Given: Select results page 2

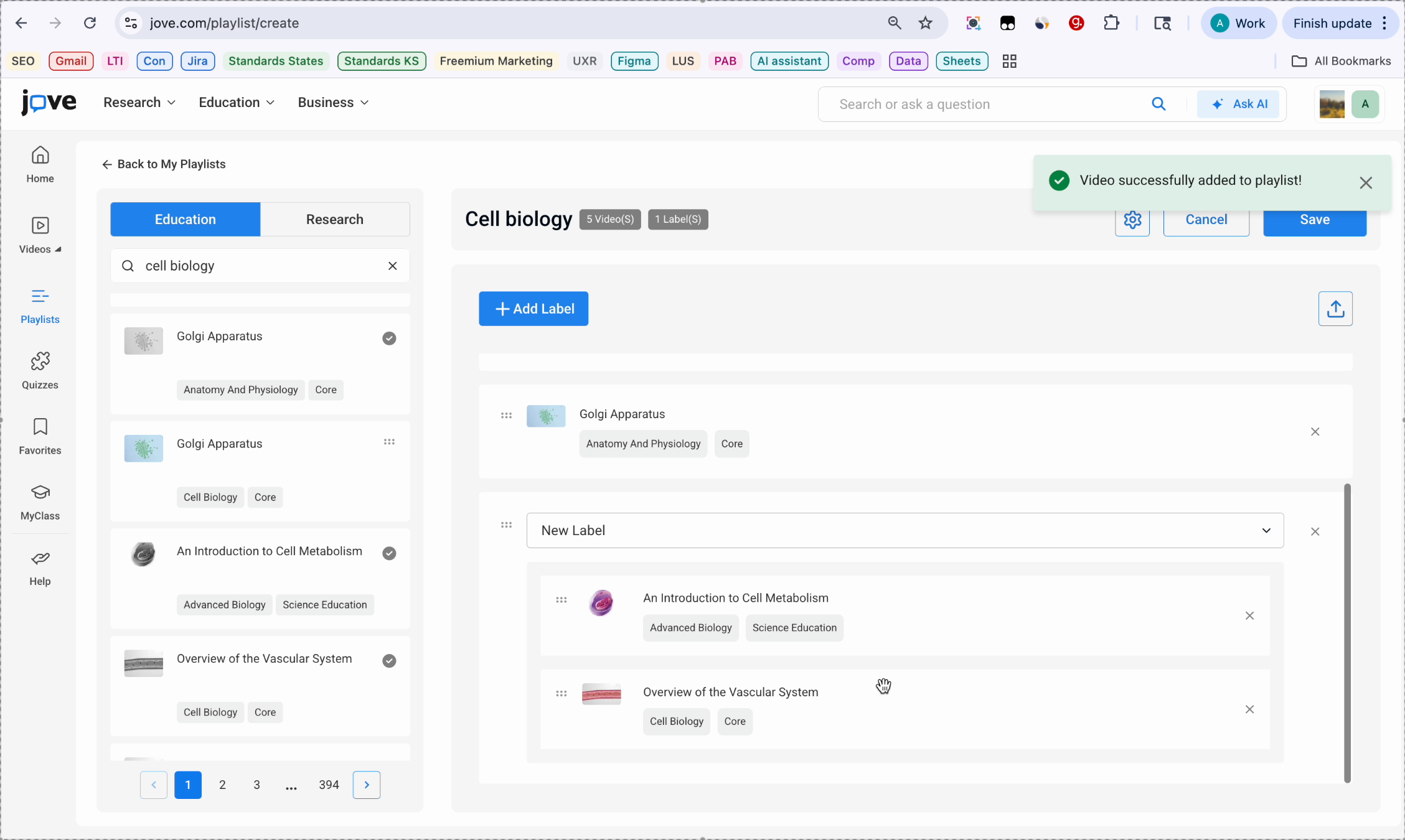Looking at the screenshot, I should (x=222, y=785).
